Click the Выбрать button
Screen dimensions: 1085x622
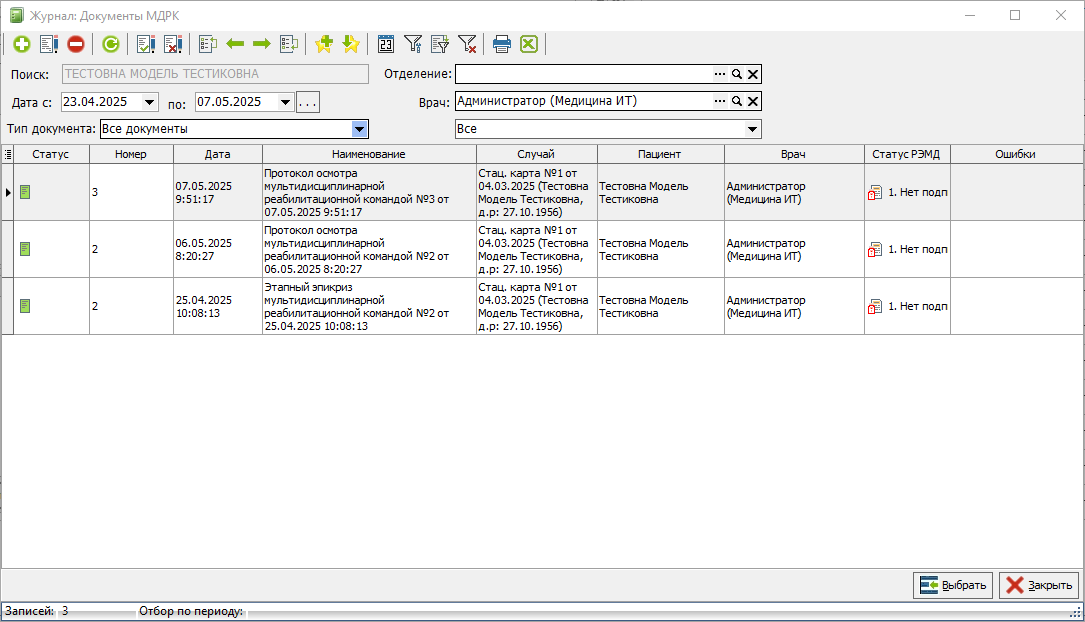tap(953, 585)
